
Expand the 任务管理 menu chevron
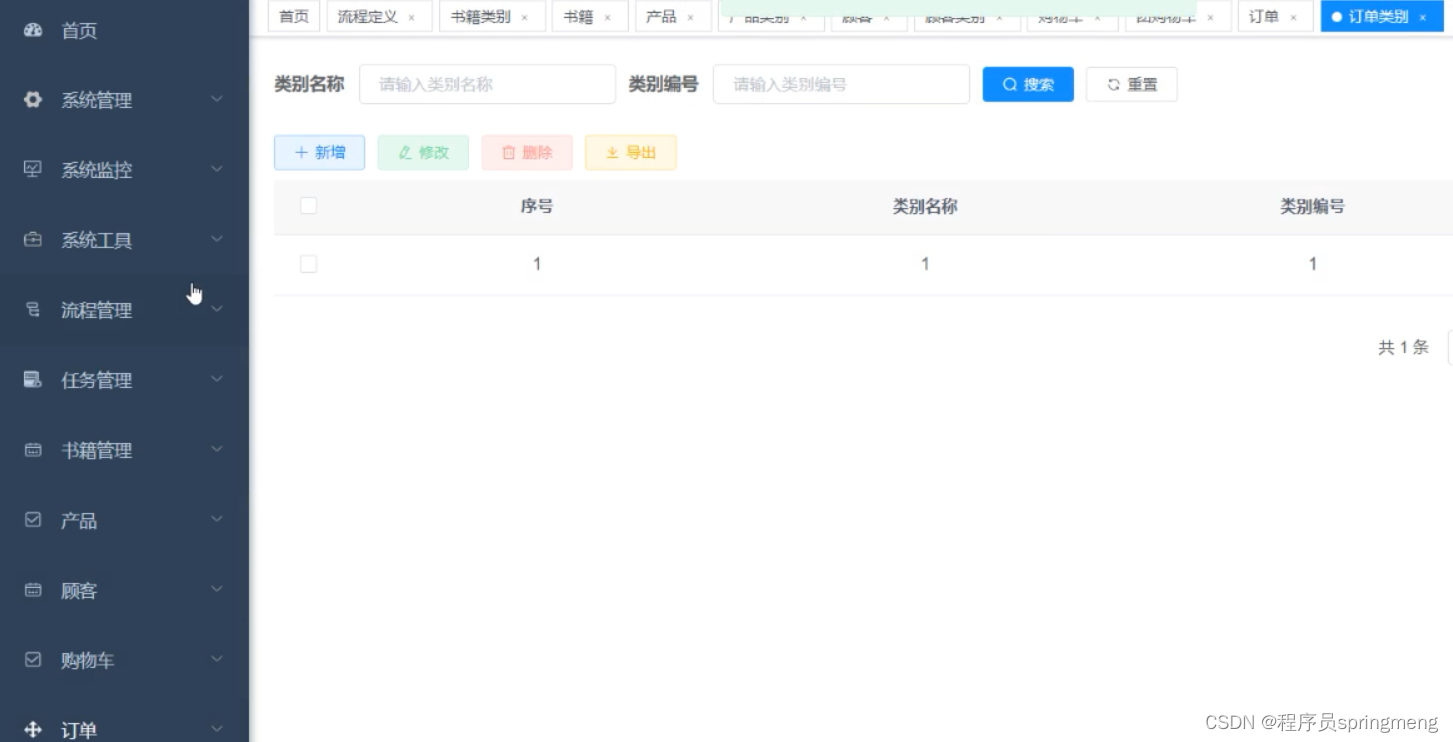217,379
